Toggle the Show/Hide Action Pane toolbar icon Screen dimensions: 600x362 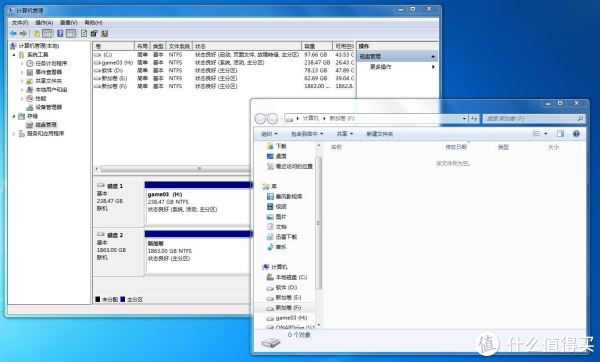[x=71, y=34]
